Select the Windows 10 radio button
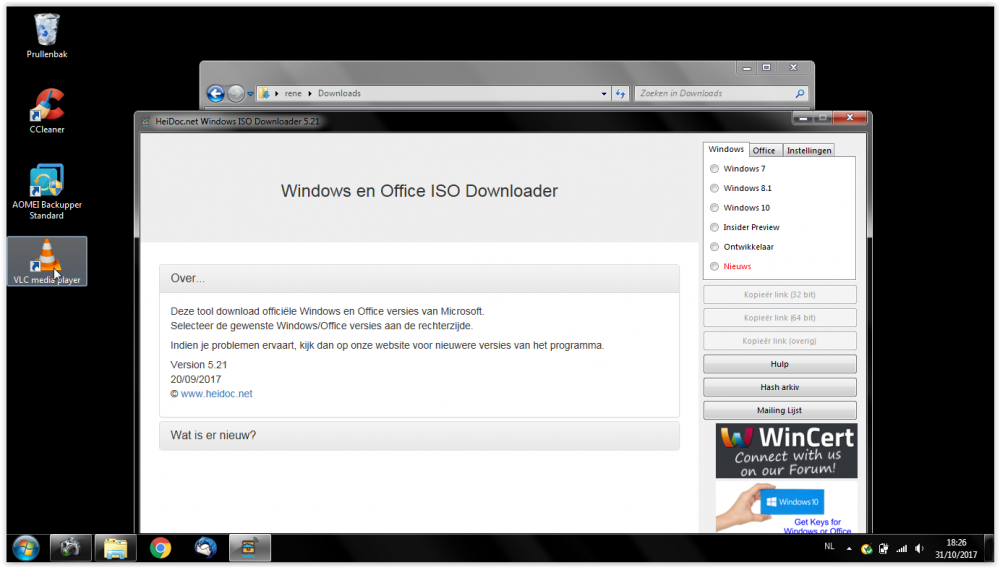Image resolution: width=1000 pixels, height=568 pixels. [x=714, y=208]
